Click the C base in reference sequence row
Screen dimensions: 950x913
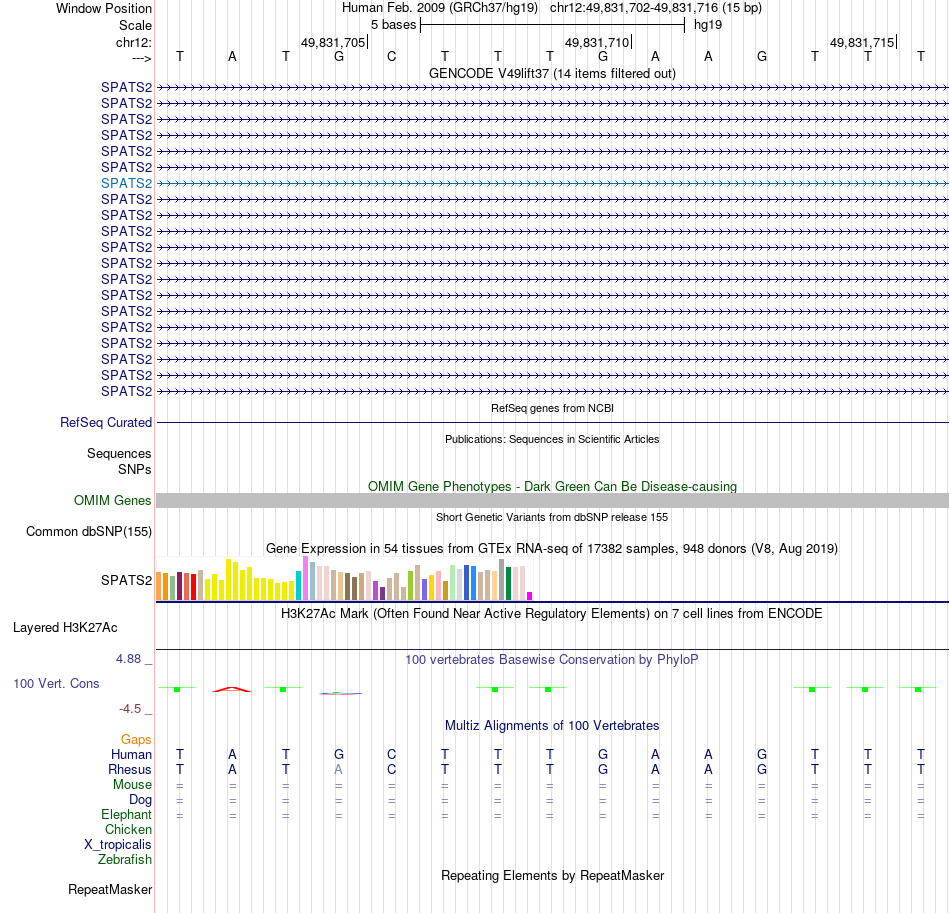click(391, 56)
